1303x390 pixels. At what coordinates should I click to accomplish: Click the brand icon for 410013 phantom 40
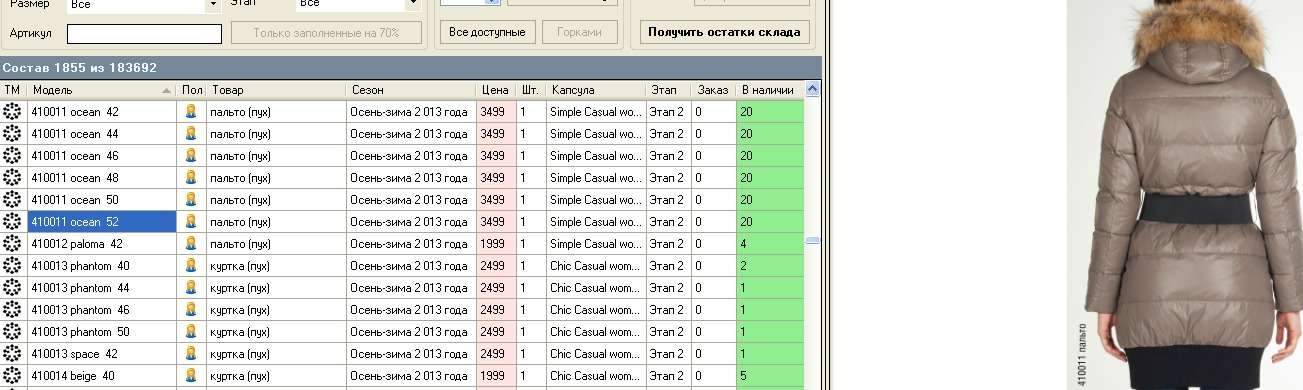pos(12,266)
